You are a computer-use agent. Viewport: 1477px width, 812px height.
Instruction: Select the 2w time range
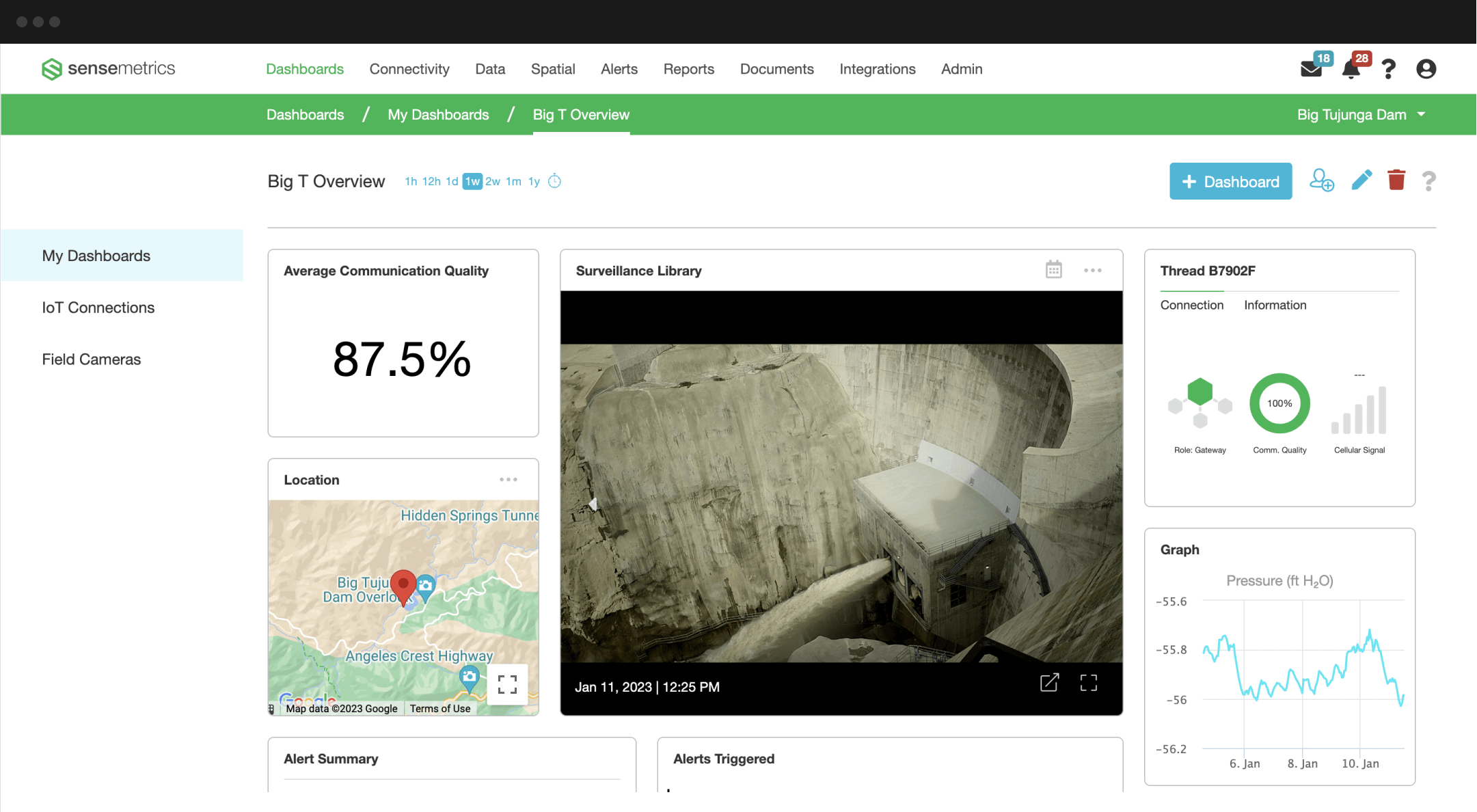pyautogui.click(x=493, y=181)
